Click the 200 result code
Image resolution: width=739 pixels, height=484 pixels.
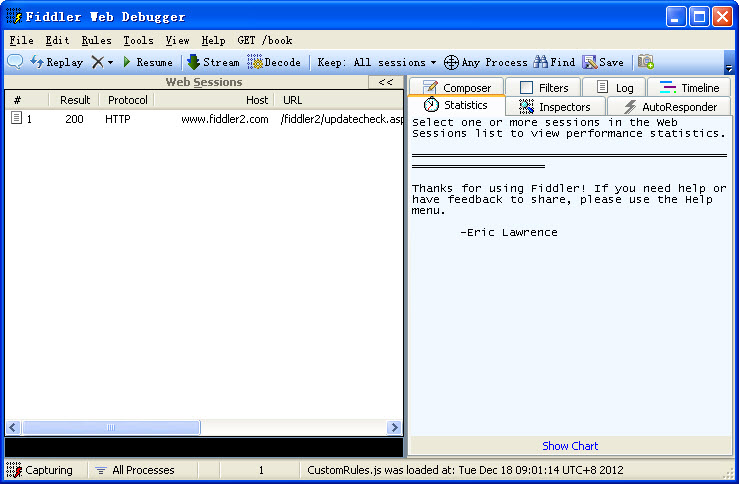point(74,119)
